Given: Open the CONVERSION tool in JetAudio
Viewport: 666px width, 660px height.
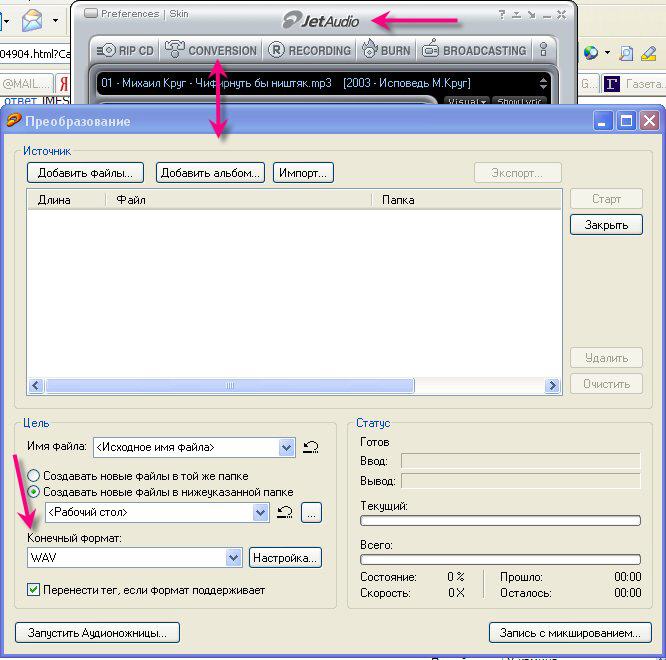Looking at the screenshot, I should pyautogui.click(x=211, y=50).
